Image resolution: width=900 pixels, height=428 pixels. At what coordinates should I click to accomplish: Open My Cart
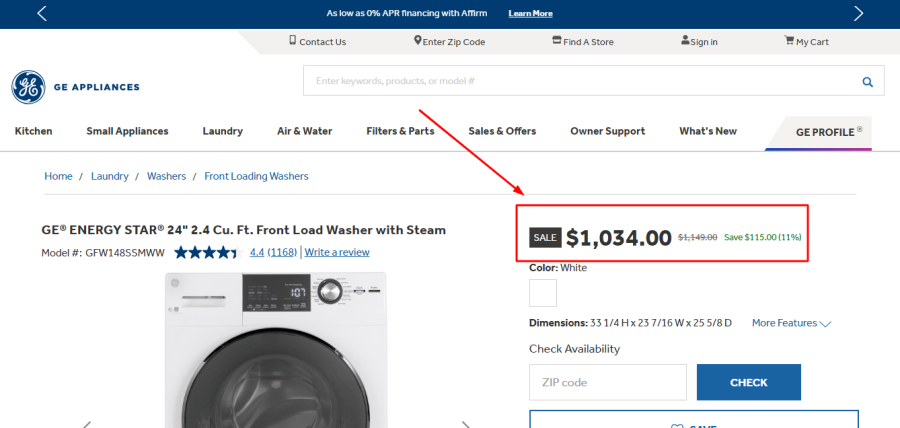(x=806, y=42)
